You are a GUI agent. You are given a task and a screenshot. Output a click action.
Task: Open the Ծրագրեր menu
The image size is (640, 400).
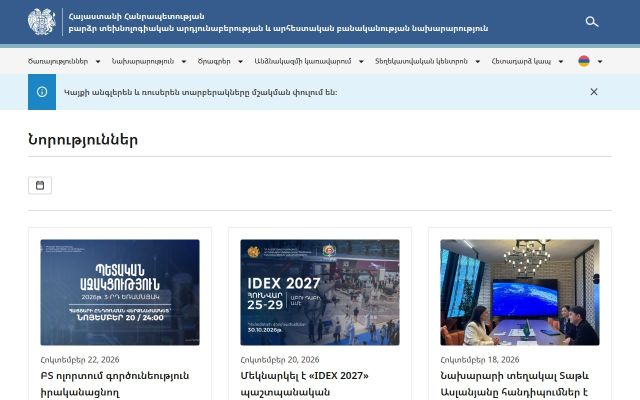pos(214,61)
